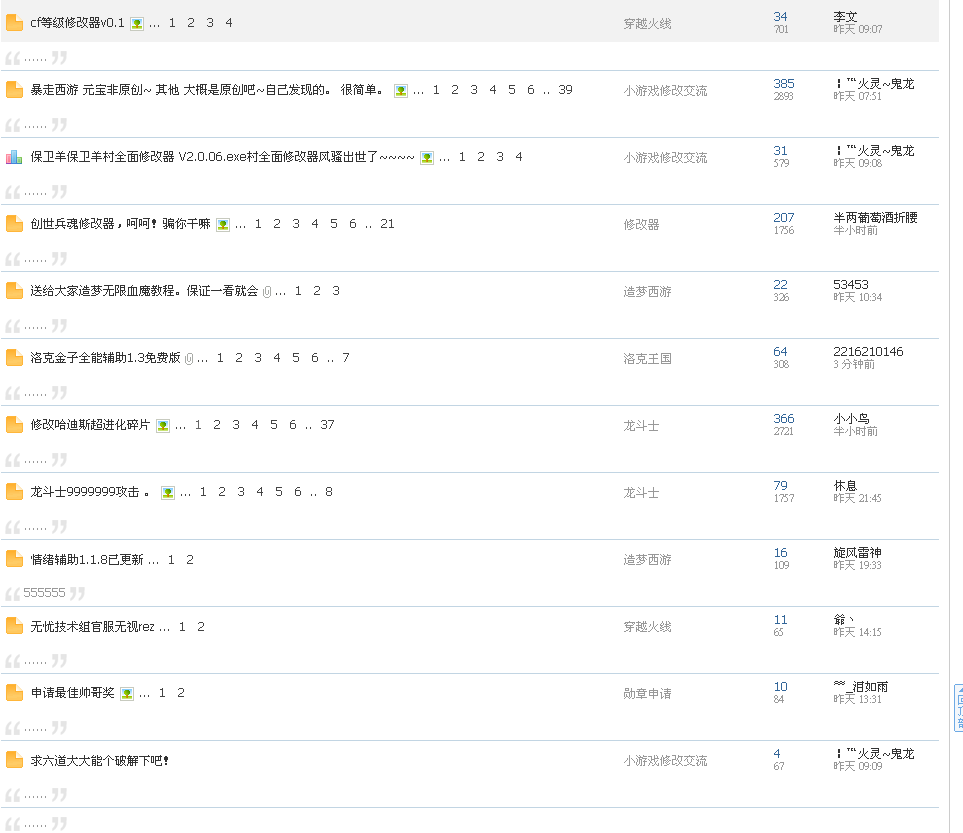Open the folder icon beside 修改哈迪斯超进化碎片
Screen dimensions: 963x833
pos(14,424)
